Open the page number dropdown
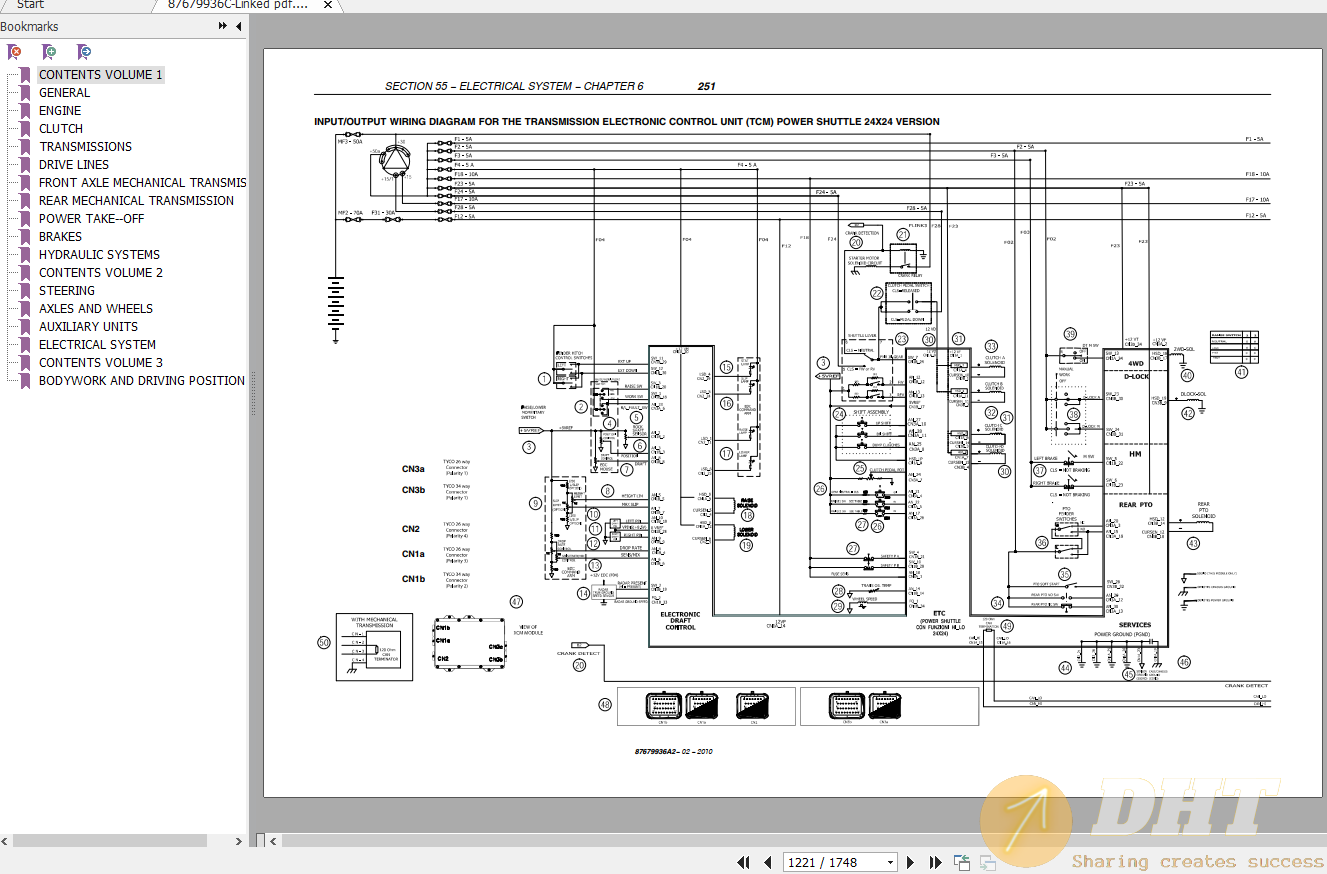 890,862
